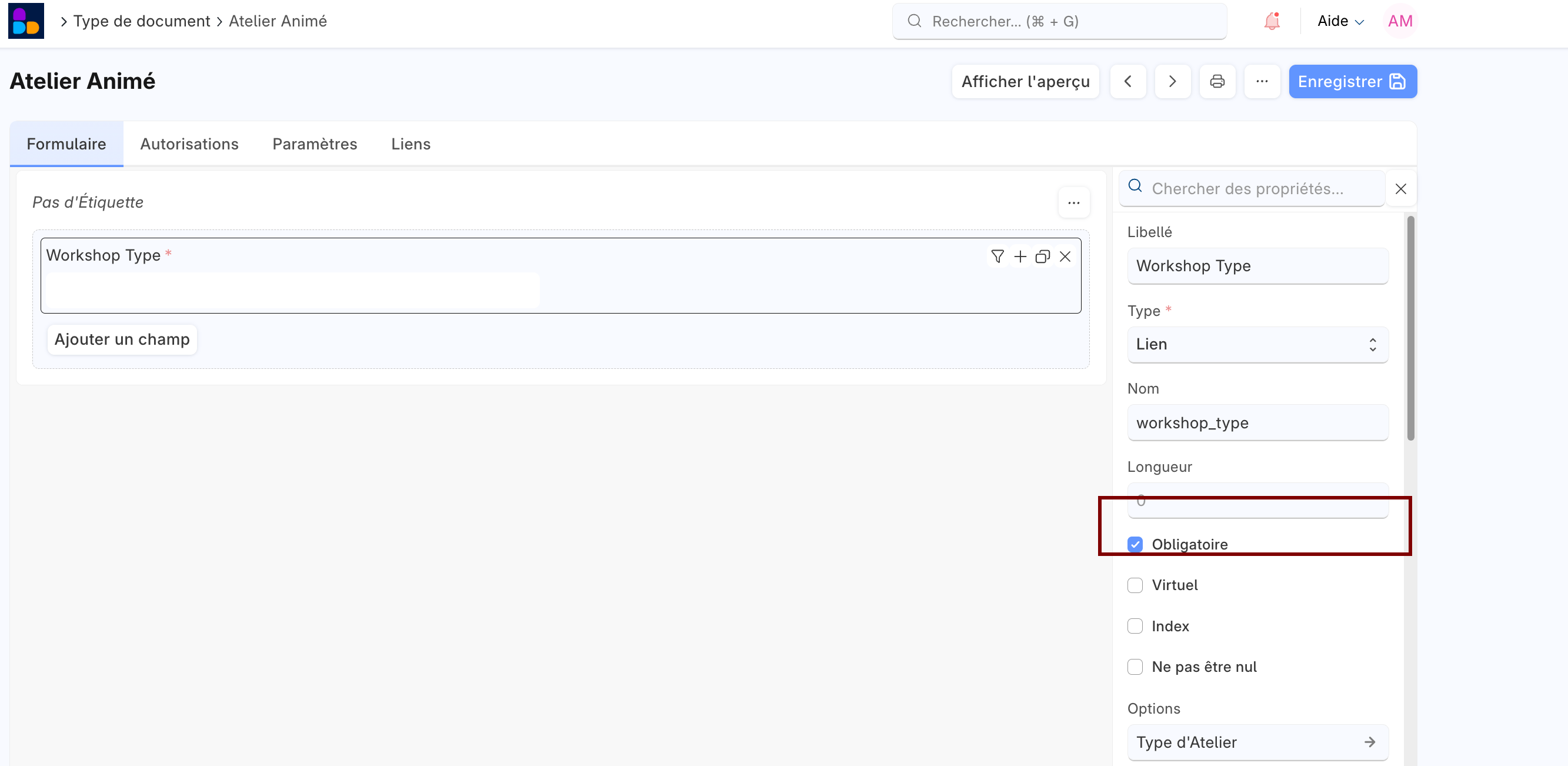
Task: Follow the Type de document breadcrumb
Action: click(x=142, y=21)
